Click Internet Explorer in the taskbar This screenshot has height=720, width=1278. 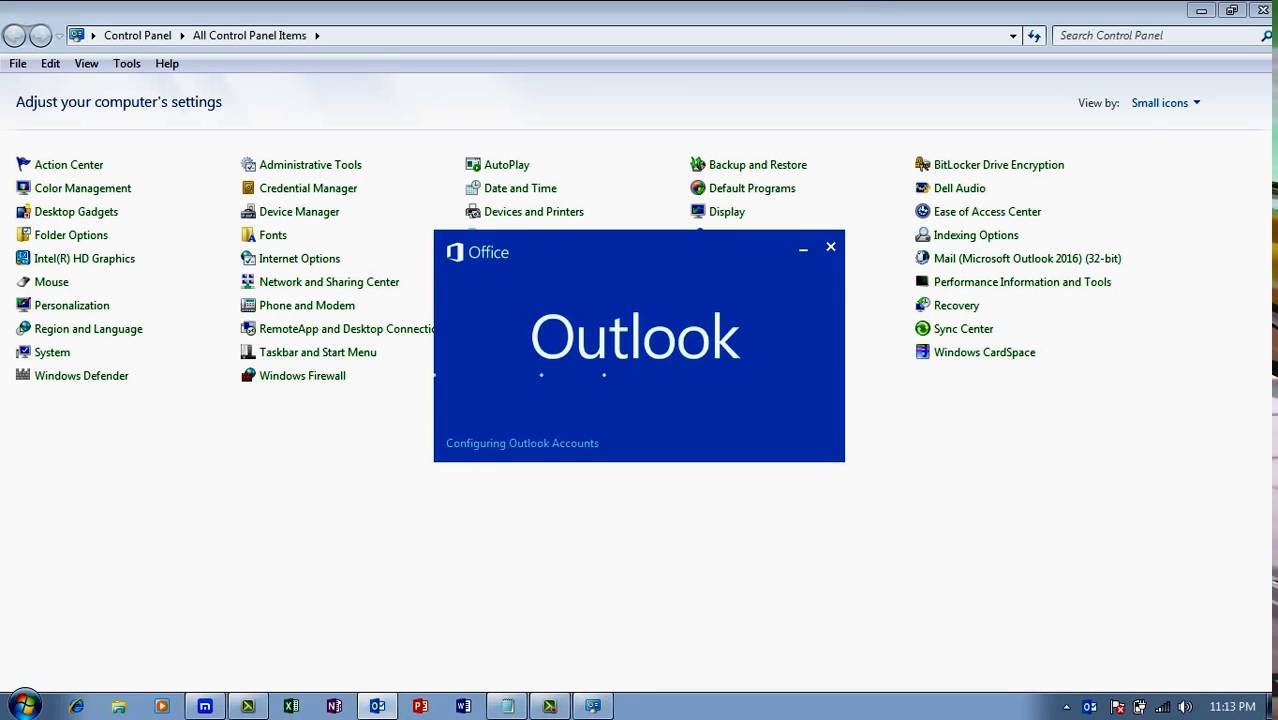(76, 706)
